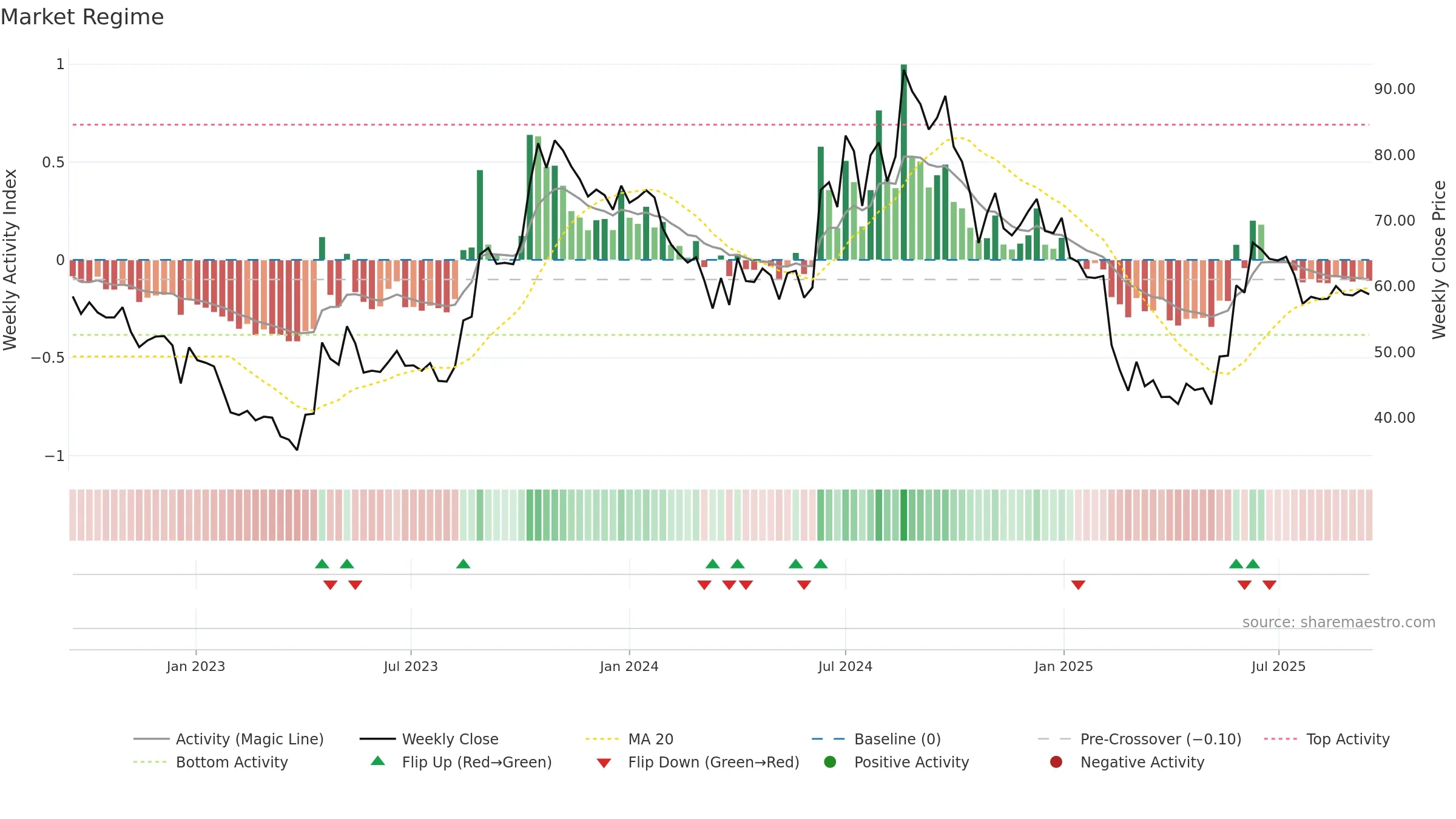Image resolution: width=1456 pixels, height=819 pixels.
Task: Click the −1 activity axis label
Action: (55, 456)
